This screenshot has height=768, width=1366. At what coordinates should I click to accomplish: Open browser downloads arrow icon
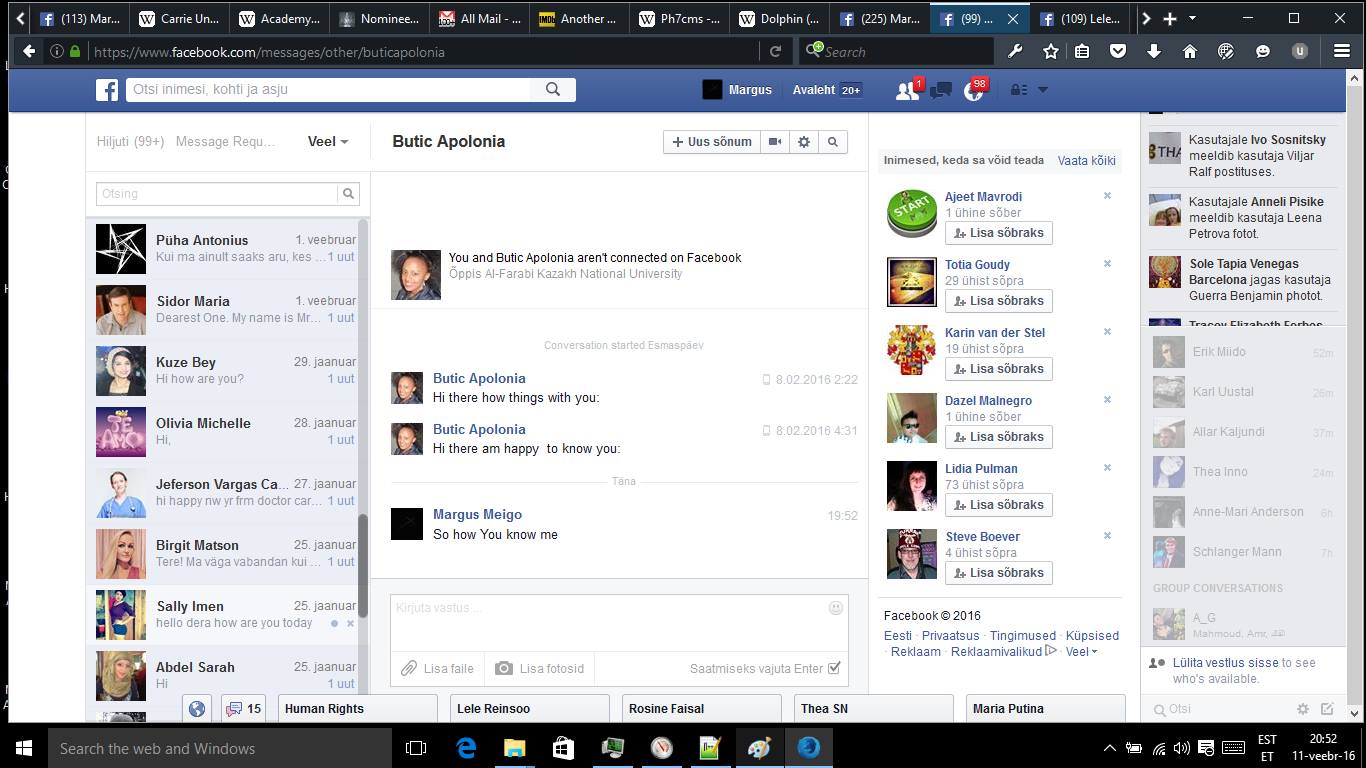click(x=1154, y=52)
